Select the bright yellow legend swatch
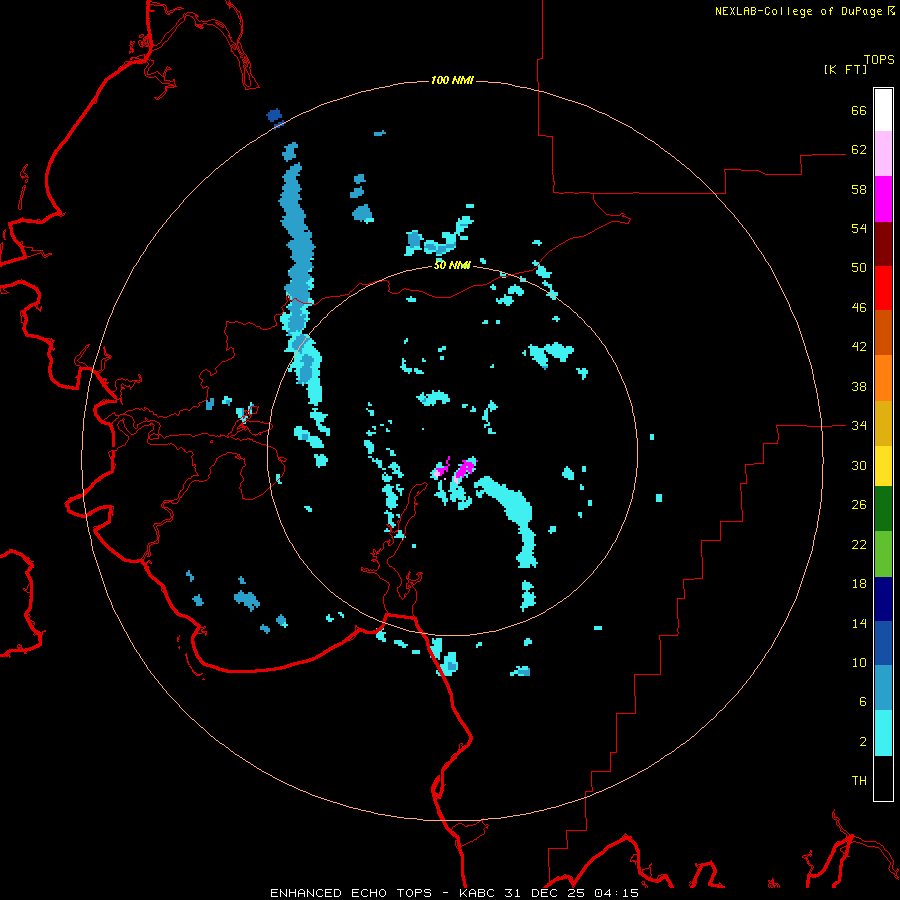The width and height of the screenshot is (900, 900). (883, 466)
